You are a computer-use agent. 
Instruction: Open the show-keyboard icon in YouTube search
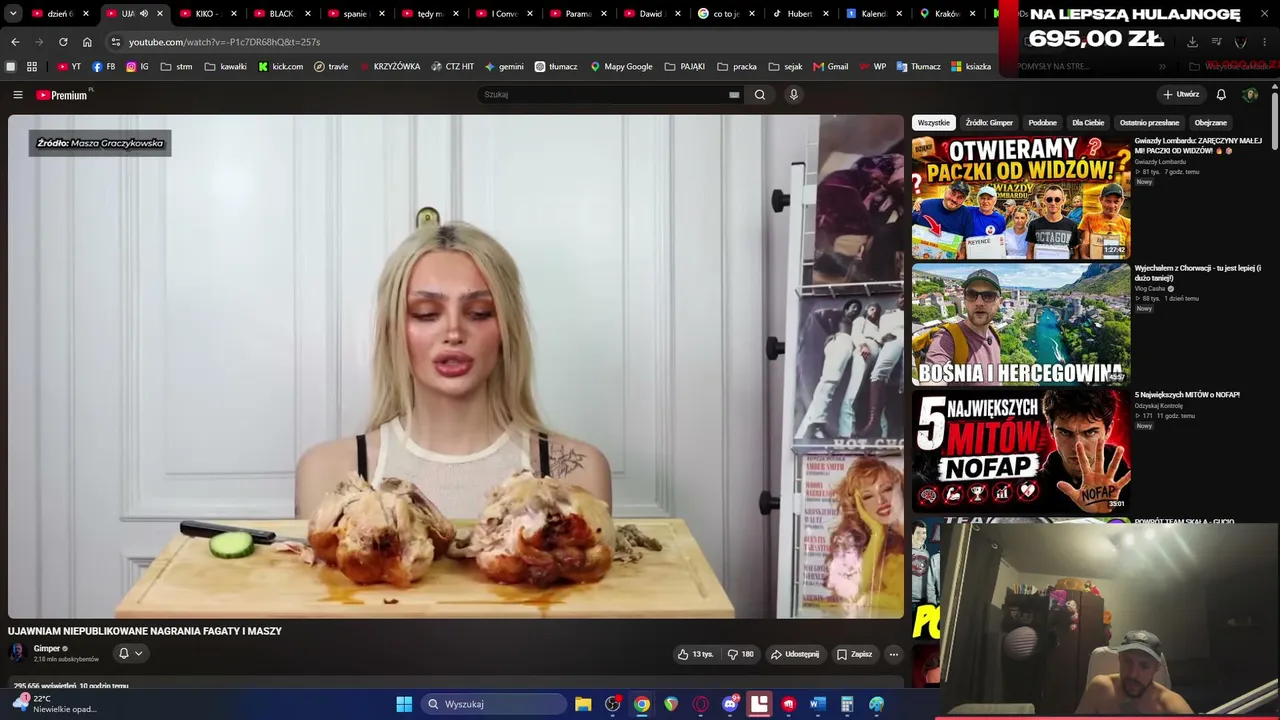tap(734, 95)
